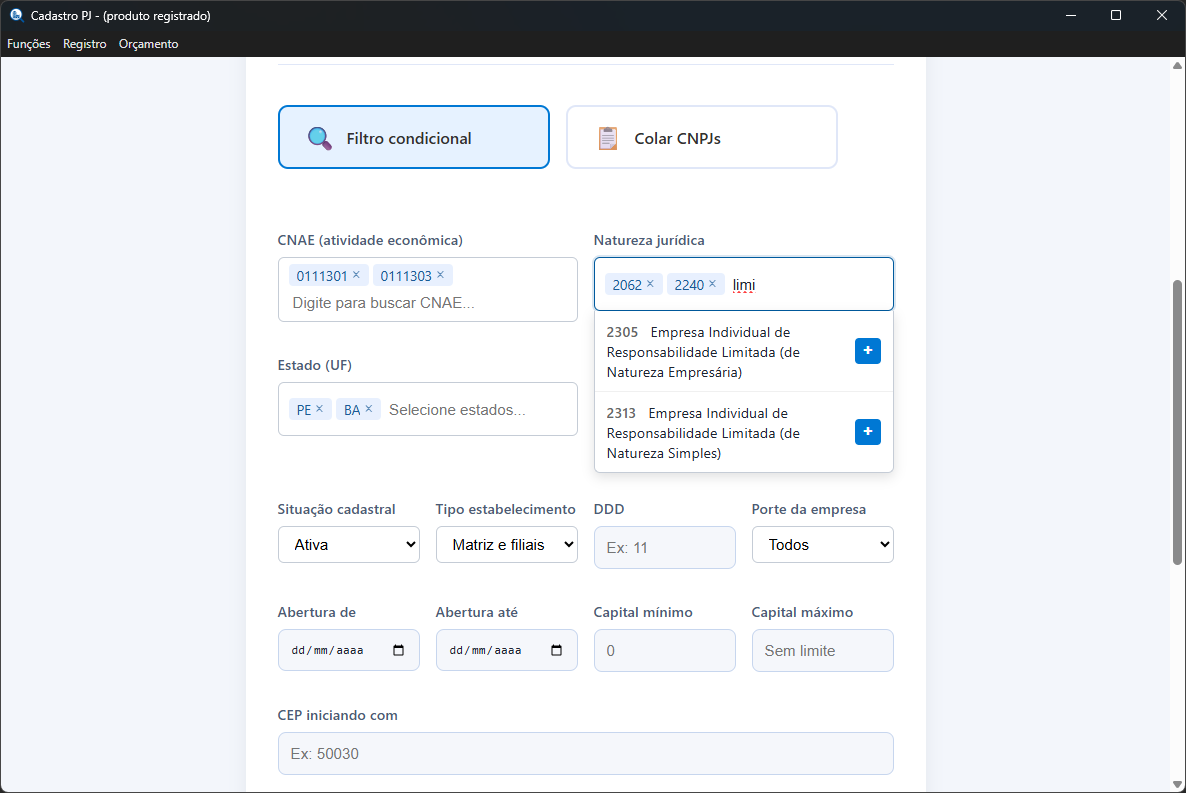This screenshot has width=1186, height=793.
Task: Open calendar picker for Abertura até
Action: pos(557,650)
